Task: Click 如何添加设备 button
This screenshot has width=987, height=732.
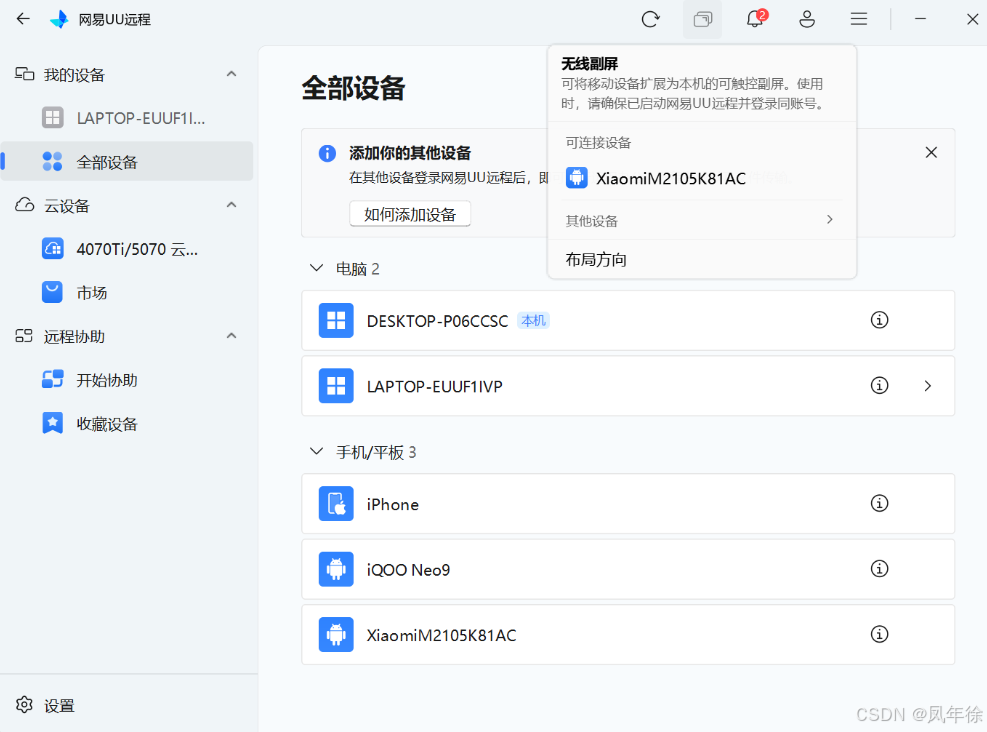Action: pos(410,214)
